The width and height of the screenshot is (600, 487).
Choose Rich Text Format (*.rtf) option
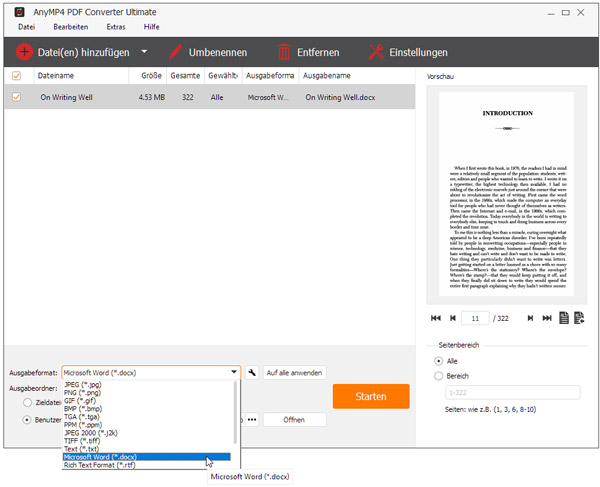tap(99, 465)
